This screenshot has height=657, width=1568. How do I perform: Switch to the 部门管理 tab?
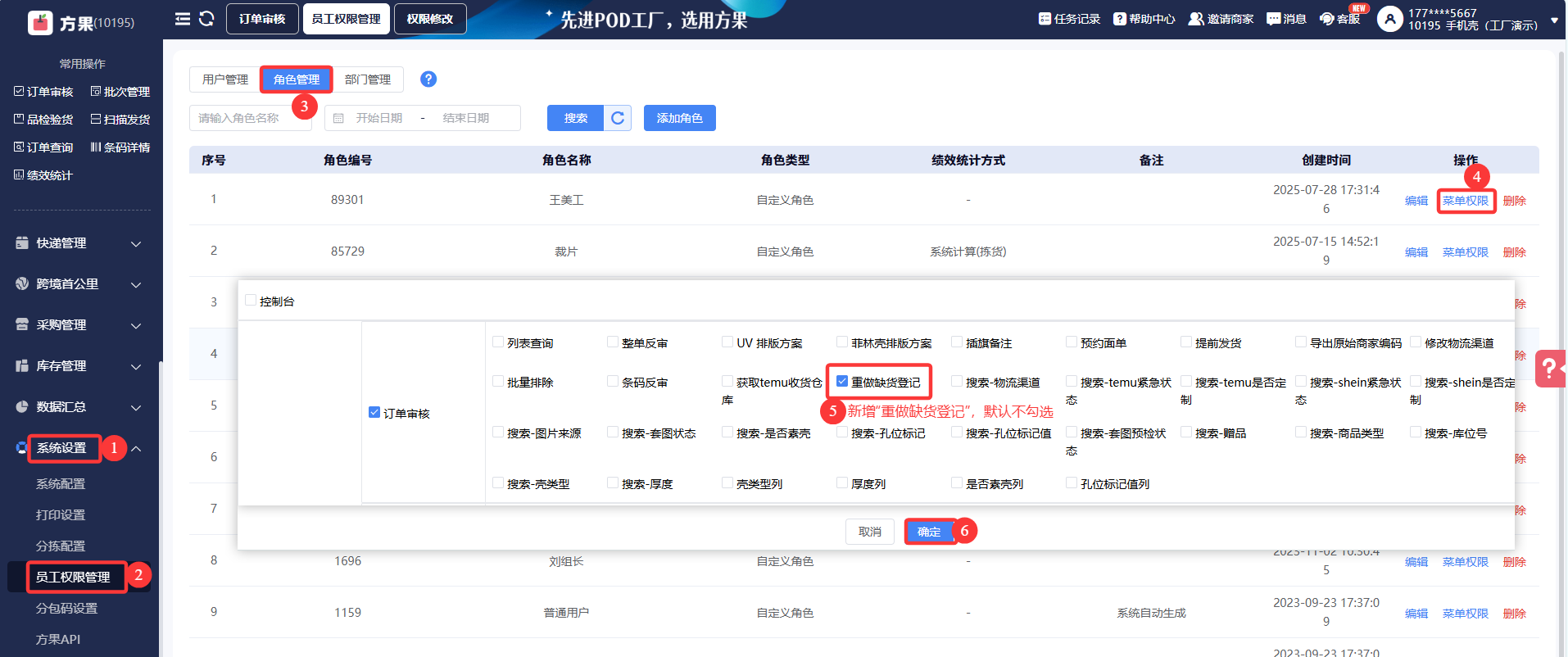pyautogui.click(x=368, y=79)
